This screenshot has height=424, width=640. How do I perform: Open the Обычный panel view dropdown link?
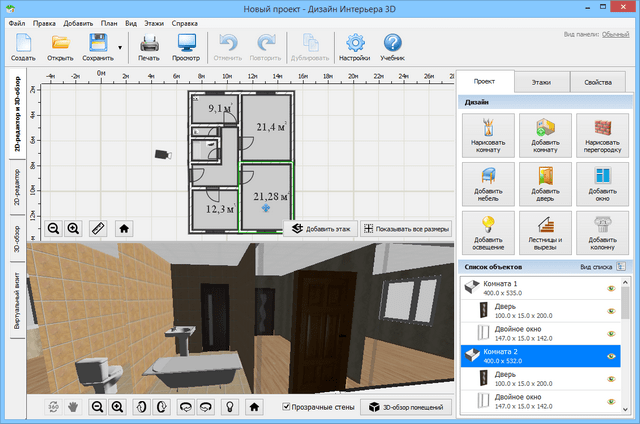tap(615, 34)
